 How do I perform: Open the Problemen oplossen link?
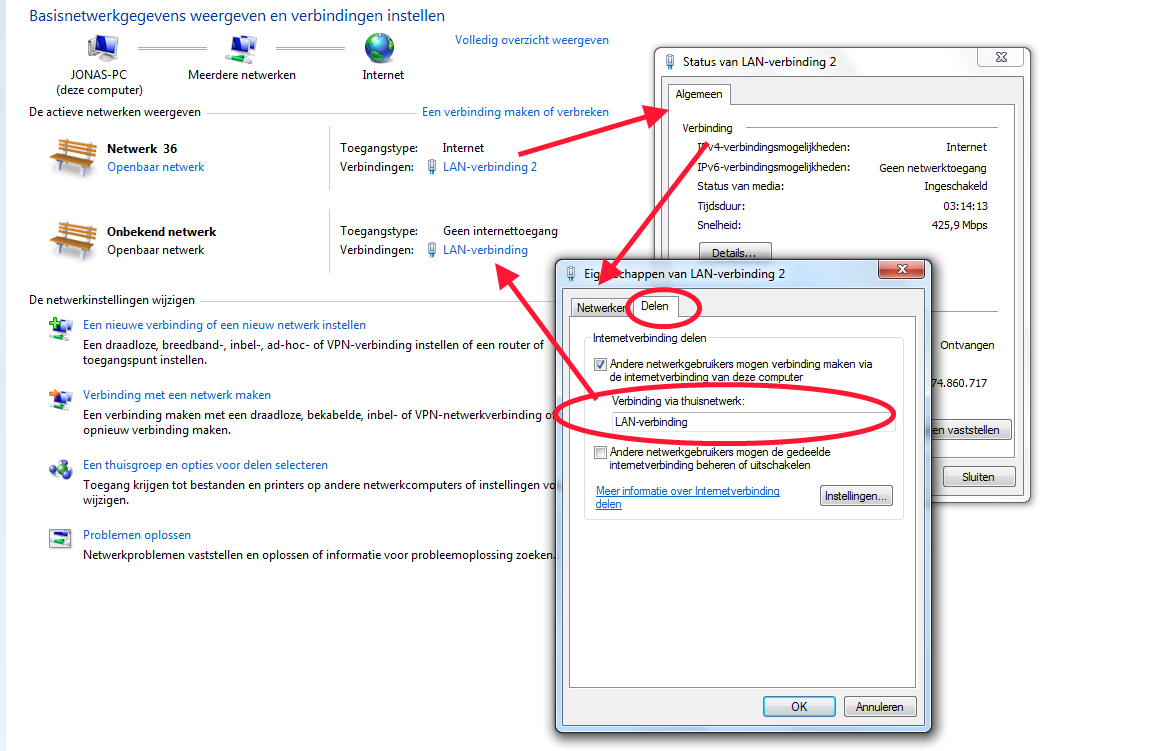137,535
